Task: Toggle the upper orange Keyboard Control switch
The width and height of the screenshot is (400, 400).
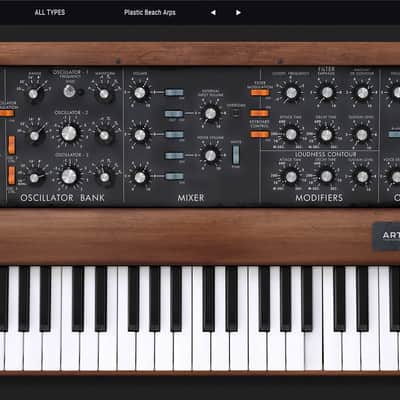Action: pos(259,113)
